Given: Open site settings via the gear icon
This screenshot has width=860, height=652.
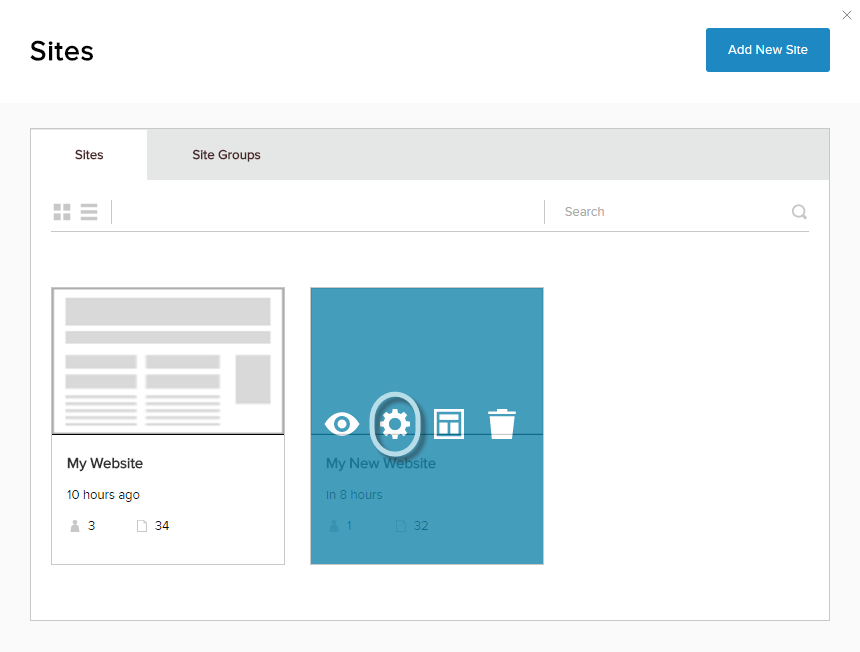Looking at the screenshot, I should [395, 424].
